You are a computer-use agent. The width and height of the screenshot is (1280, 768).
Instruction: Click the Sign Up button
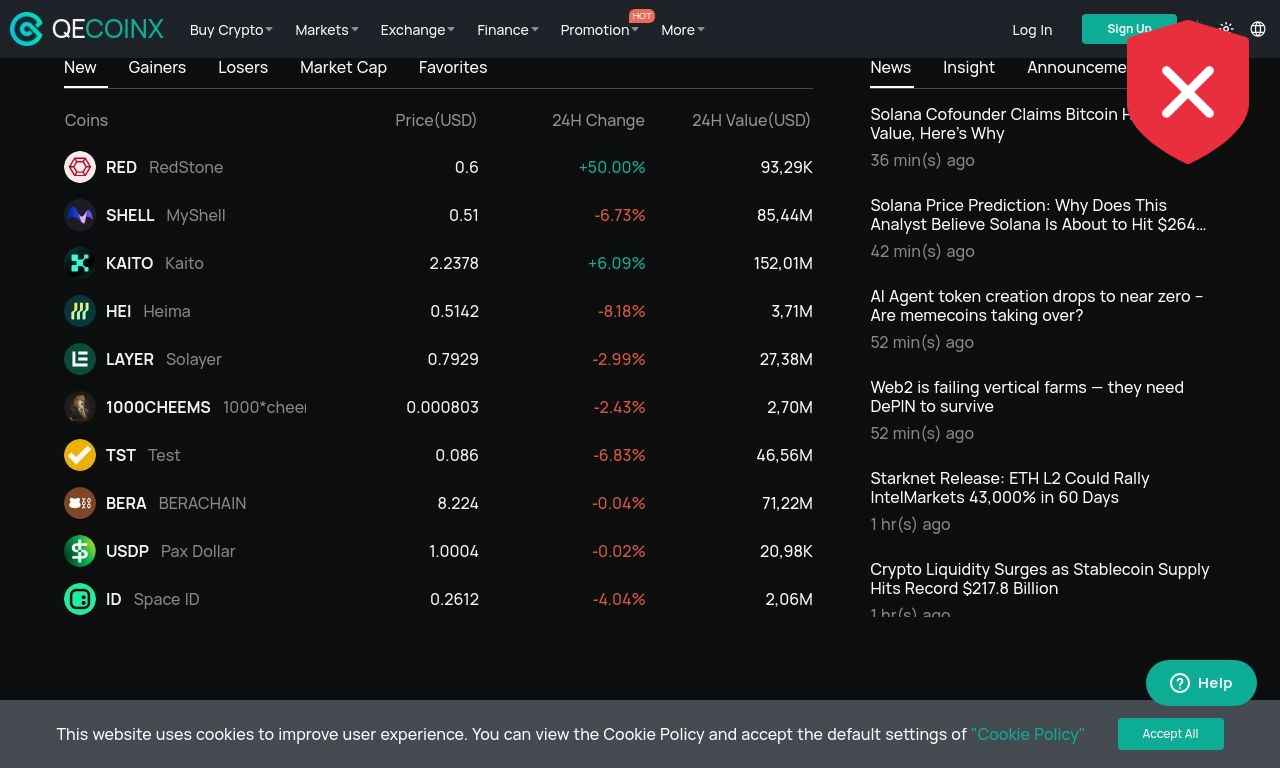(1129, 29)
